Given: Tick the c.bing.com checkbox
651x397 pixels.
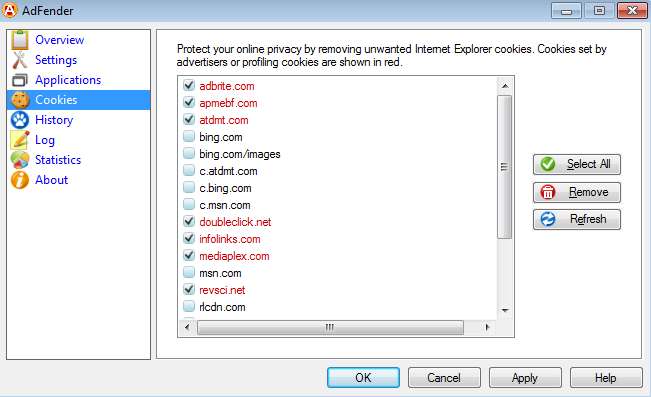Looking at the screenshot, I should (x=189, y=188).
